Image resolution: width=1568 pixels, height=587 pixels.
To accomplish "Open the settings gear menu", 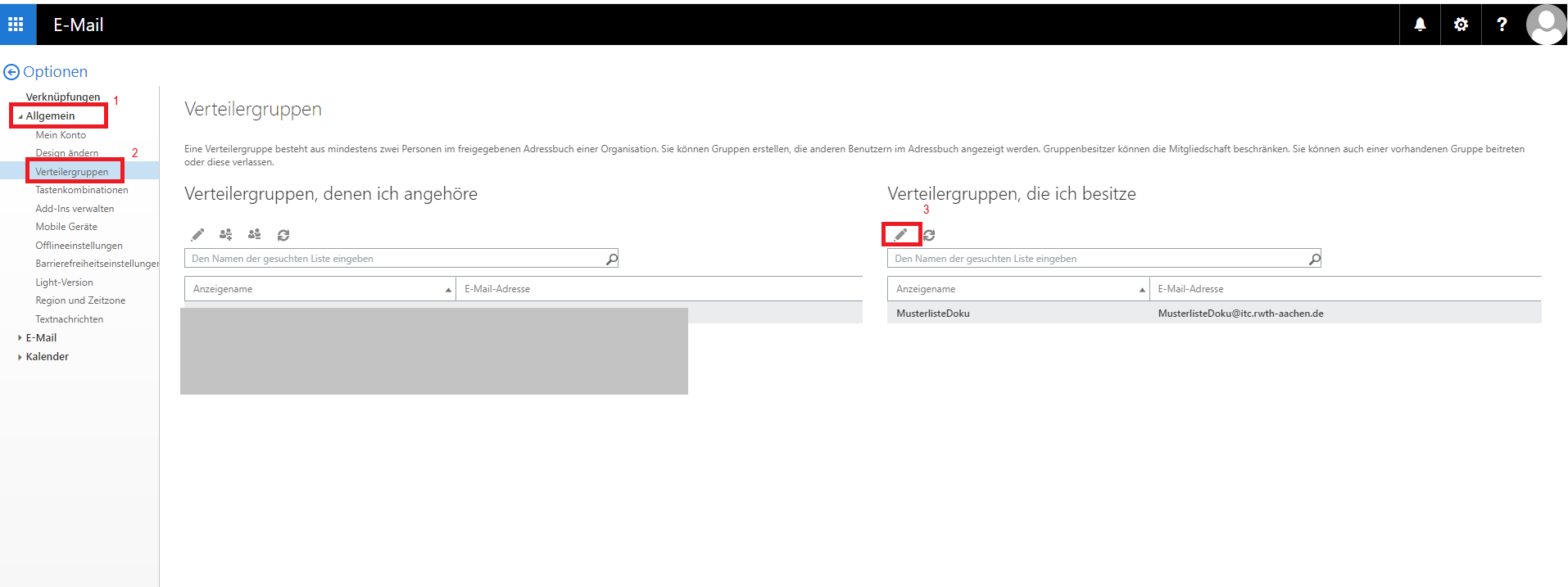I will 1461,25.
